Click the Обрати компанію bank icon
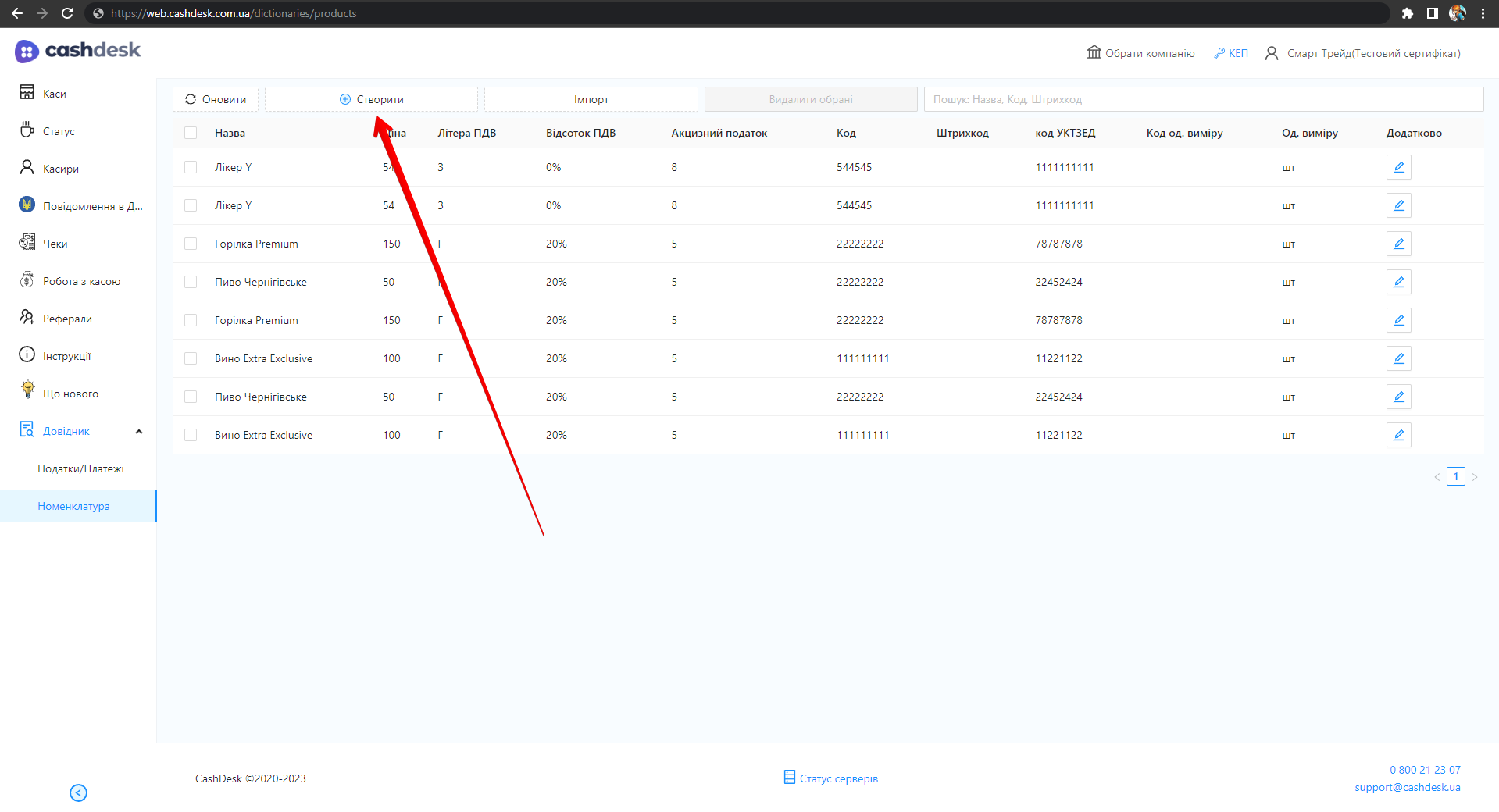The height and width of the screenshot is (812, 1499). point(1094,52)
